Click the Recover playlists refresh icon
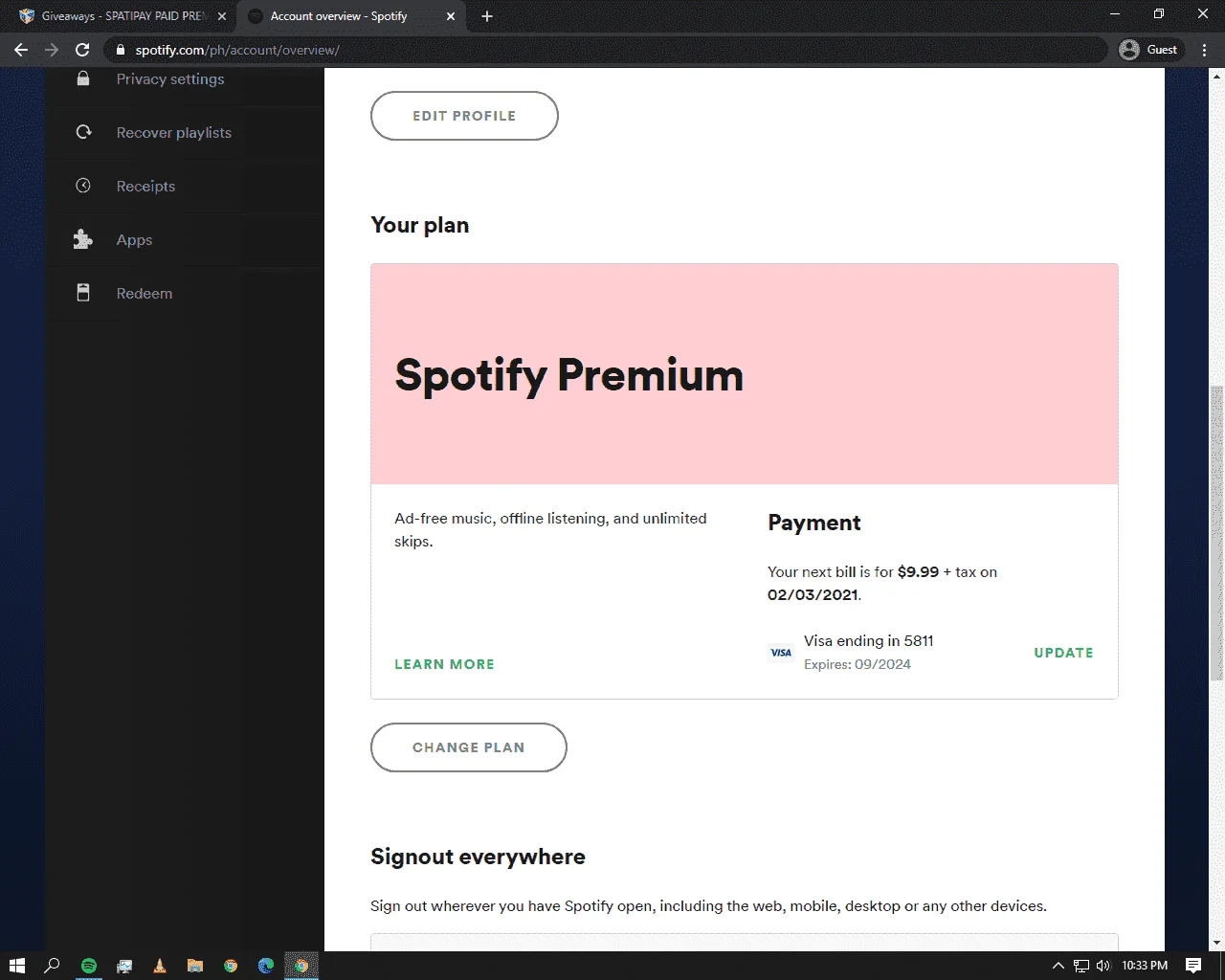Screen dimensions: 1225x980 (83, 132)
